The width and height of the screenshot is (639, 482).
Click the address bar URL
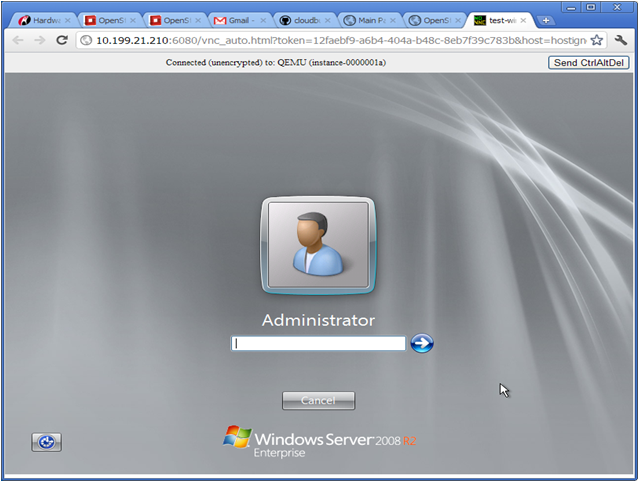coord(341,40)
